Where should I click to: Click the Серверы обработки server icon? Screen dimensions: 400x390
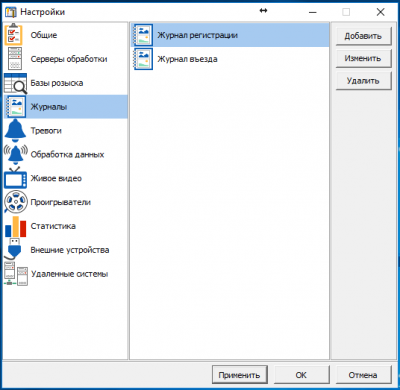[x=15, y=59]
